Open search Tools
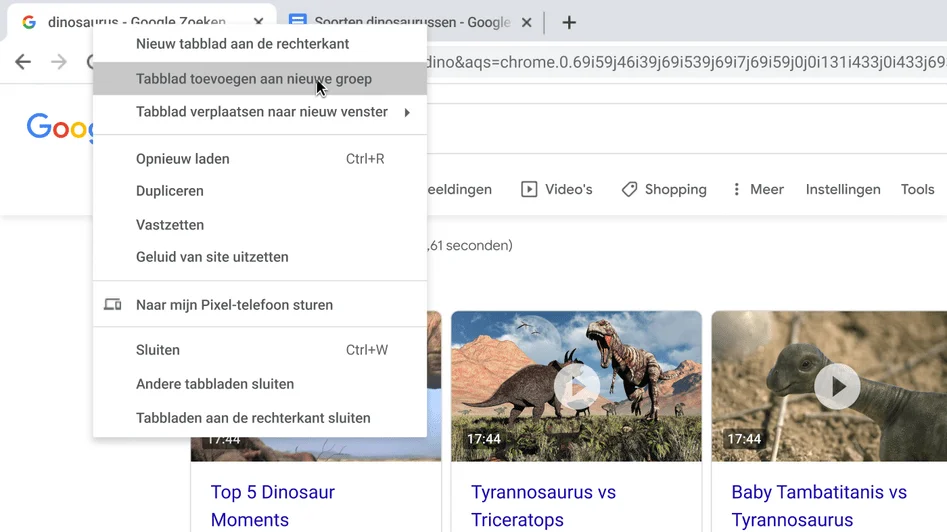The width and height of the screenshot is (947, 532). coord(917,190)
